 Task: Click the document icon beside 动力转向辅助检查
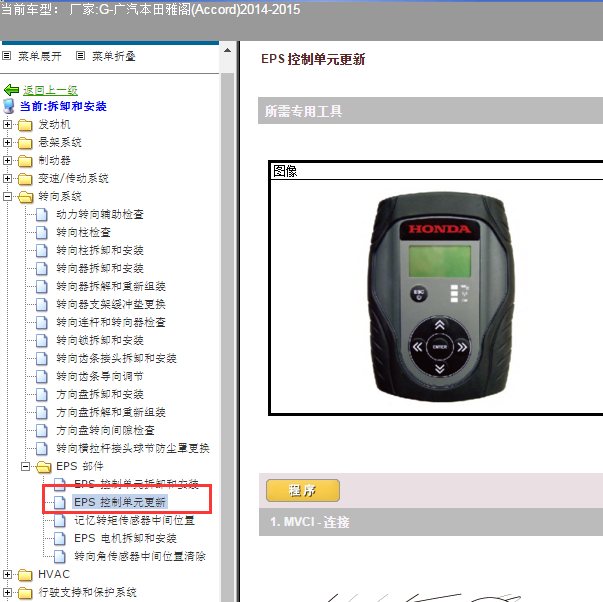click(x=42, y=215)
